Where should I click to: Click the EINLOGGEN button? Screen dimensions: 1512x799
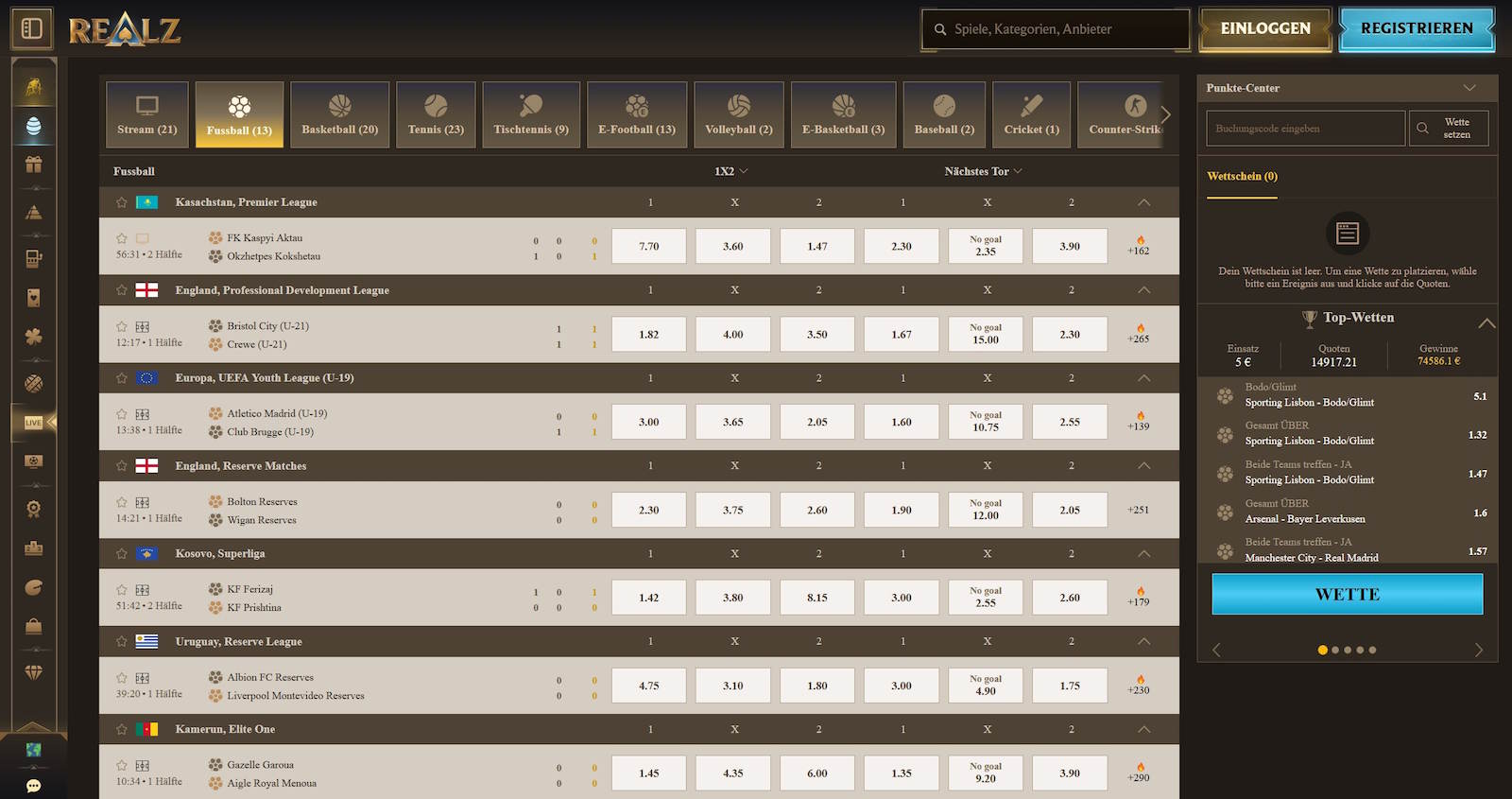(x=1264, y=28)
